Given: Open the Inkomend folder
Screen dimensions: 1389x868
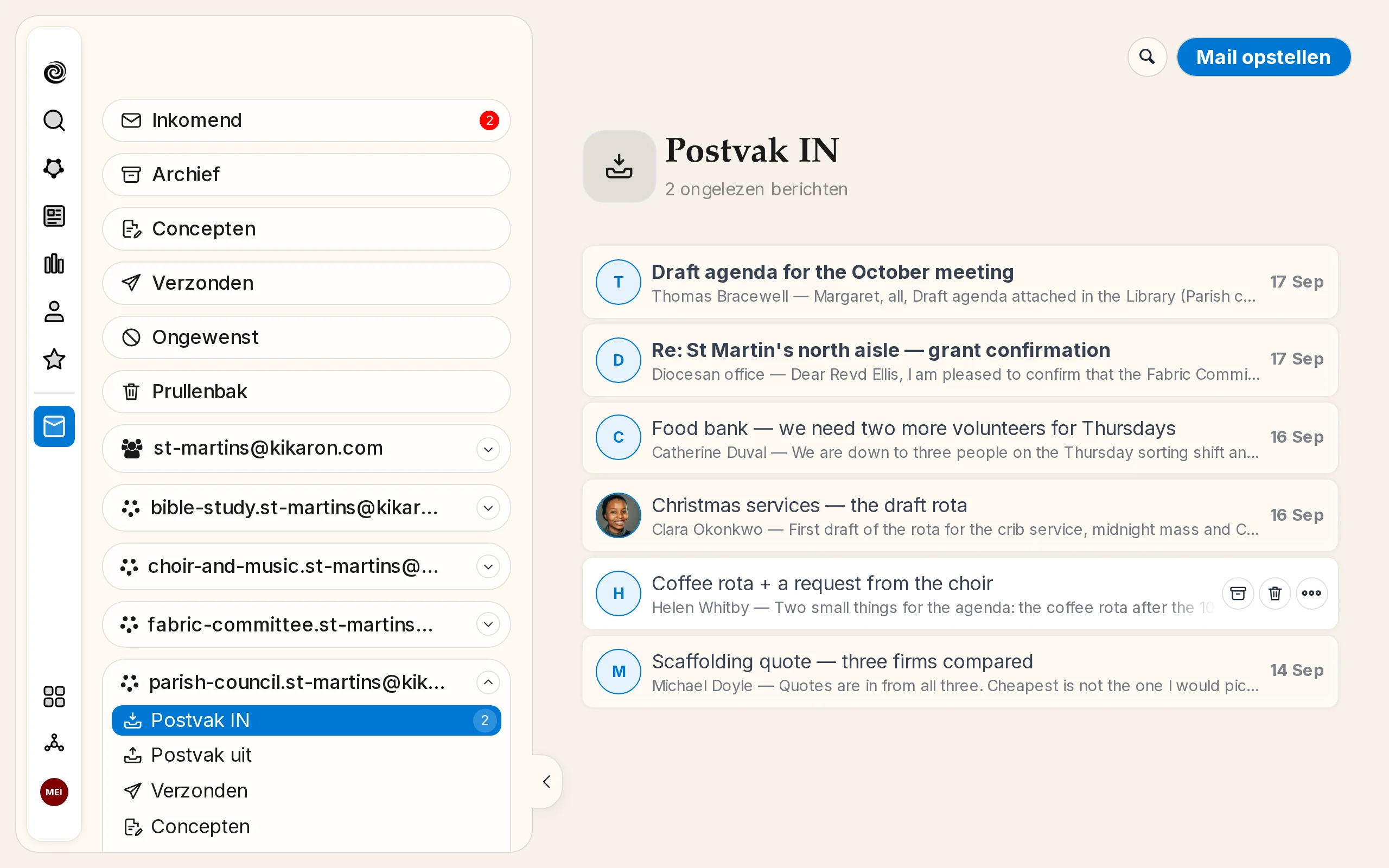Looking at the screenshot, I should [x=307, y=120].
